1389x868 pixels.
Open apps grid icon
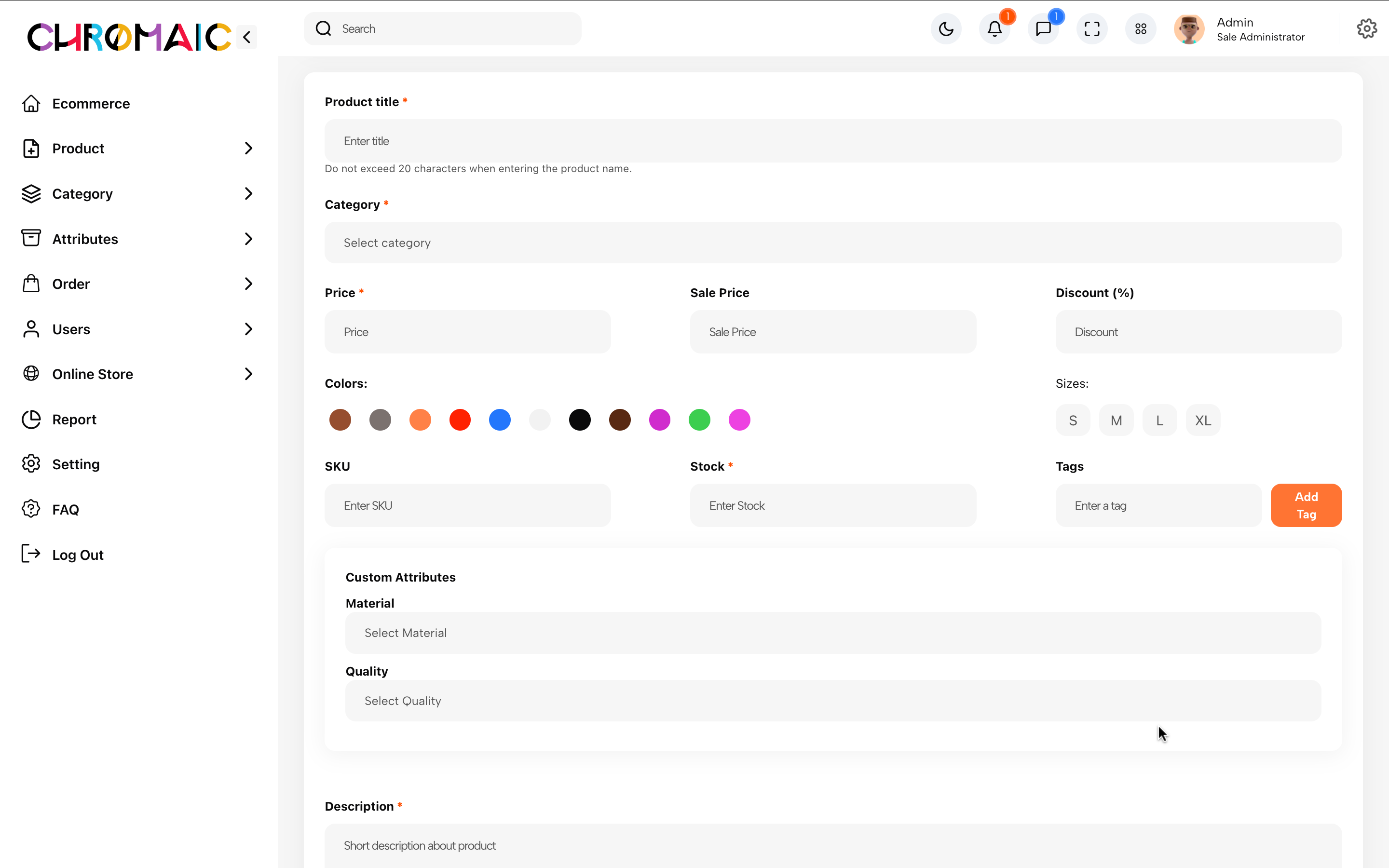(x=1141, y=29)
